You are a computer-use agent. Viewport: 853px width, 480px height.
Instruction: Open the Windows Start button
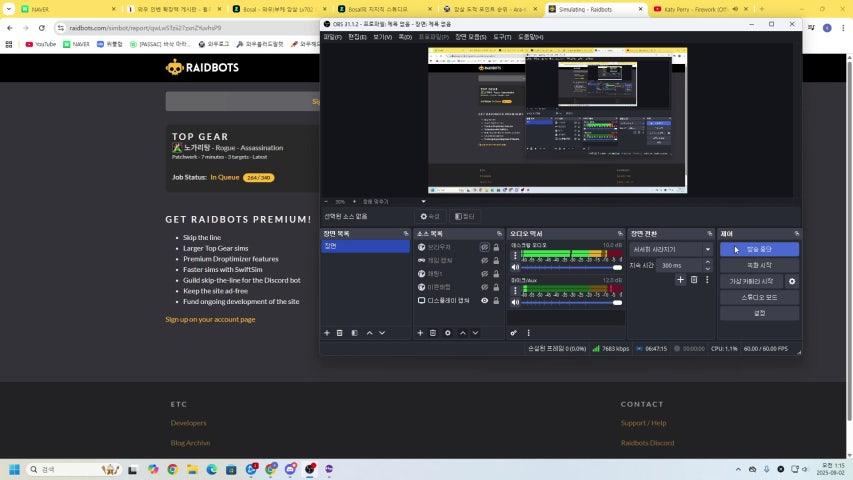(x=15, y=469)
